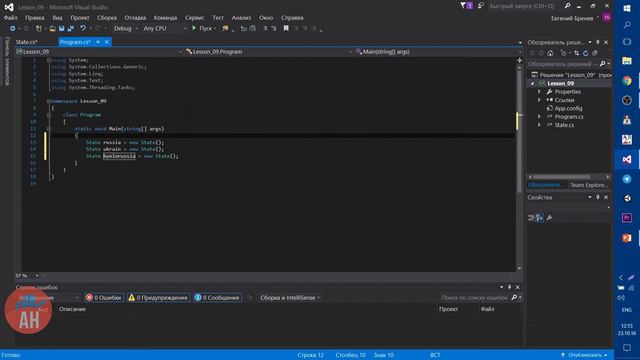
Task: Click the notifications flag icon in title bar
Action: point(466,6)
